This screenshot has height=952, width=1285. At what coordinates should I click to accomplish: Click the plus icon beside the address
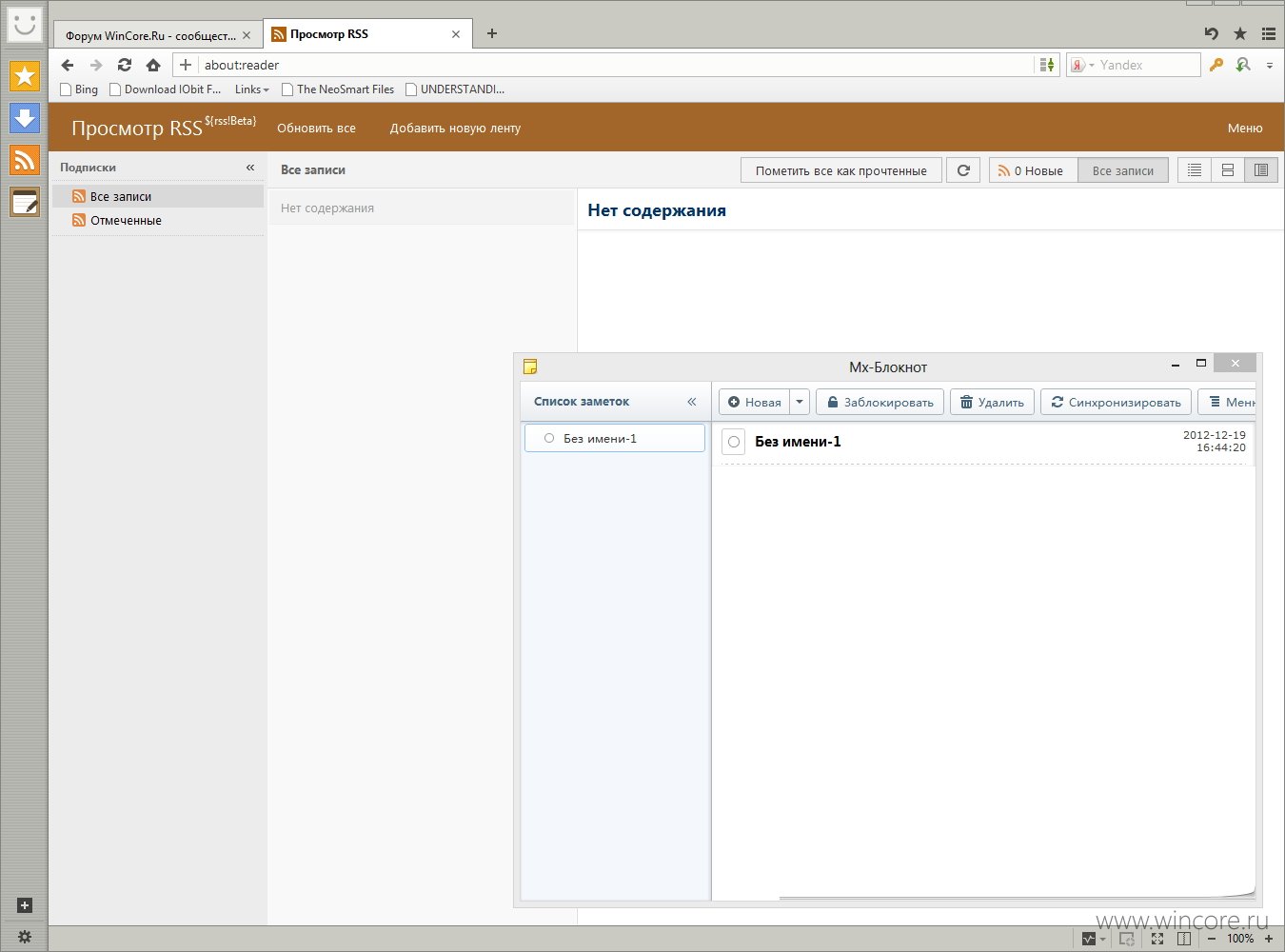[x=186, y=65]
